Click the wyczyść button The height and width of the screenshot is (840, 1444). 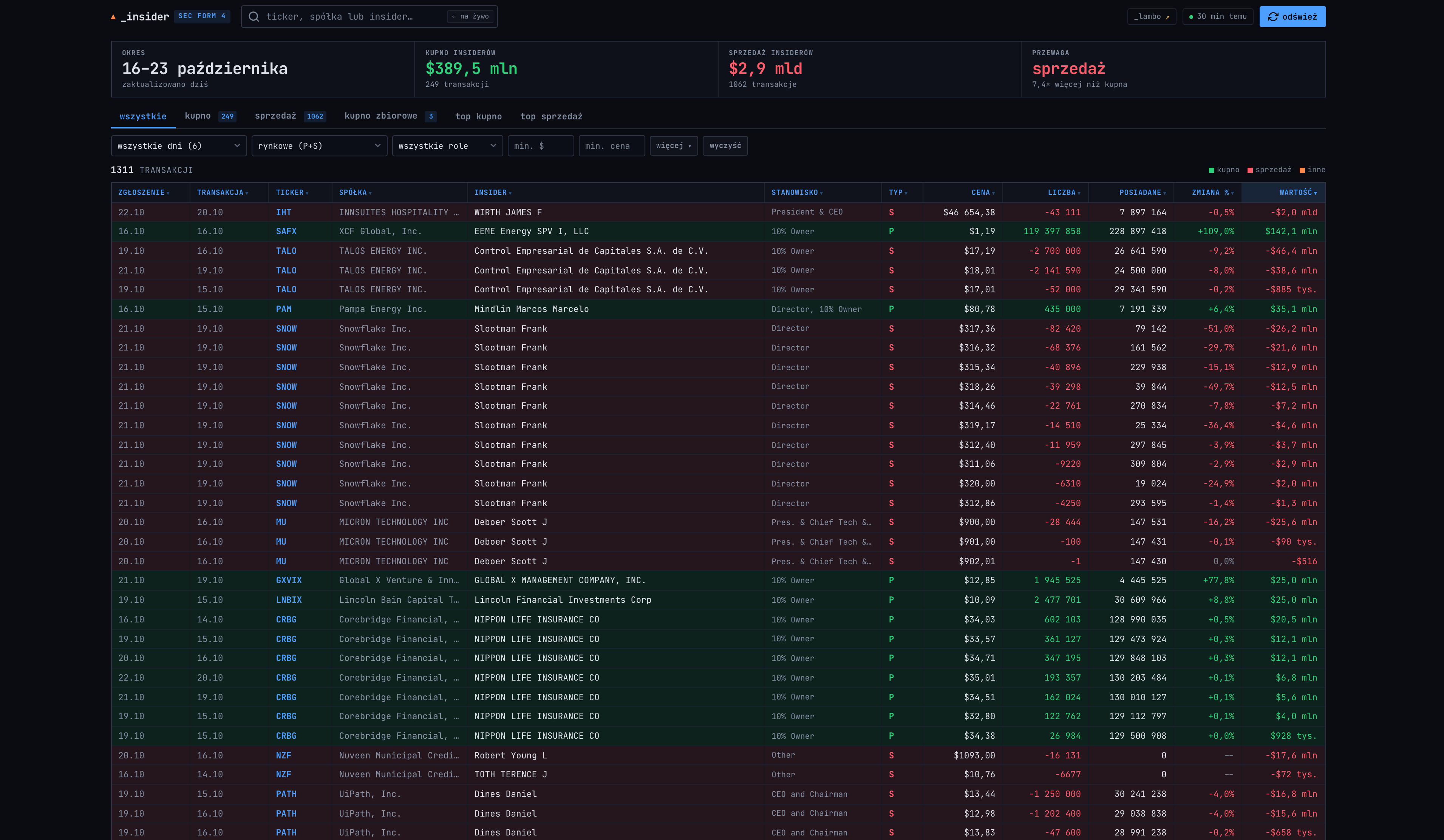(x=725, y=145)
